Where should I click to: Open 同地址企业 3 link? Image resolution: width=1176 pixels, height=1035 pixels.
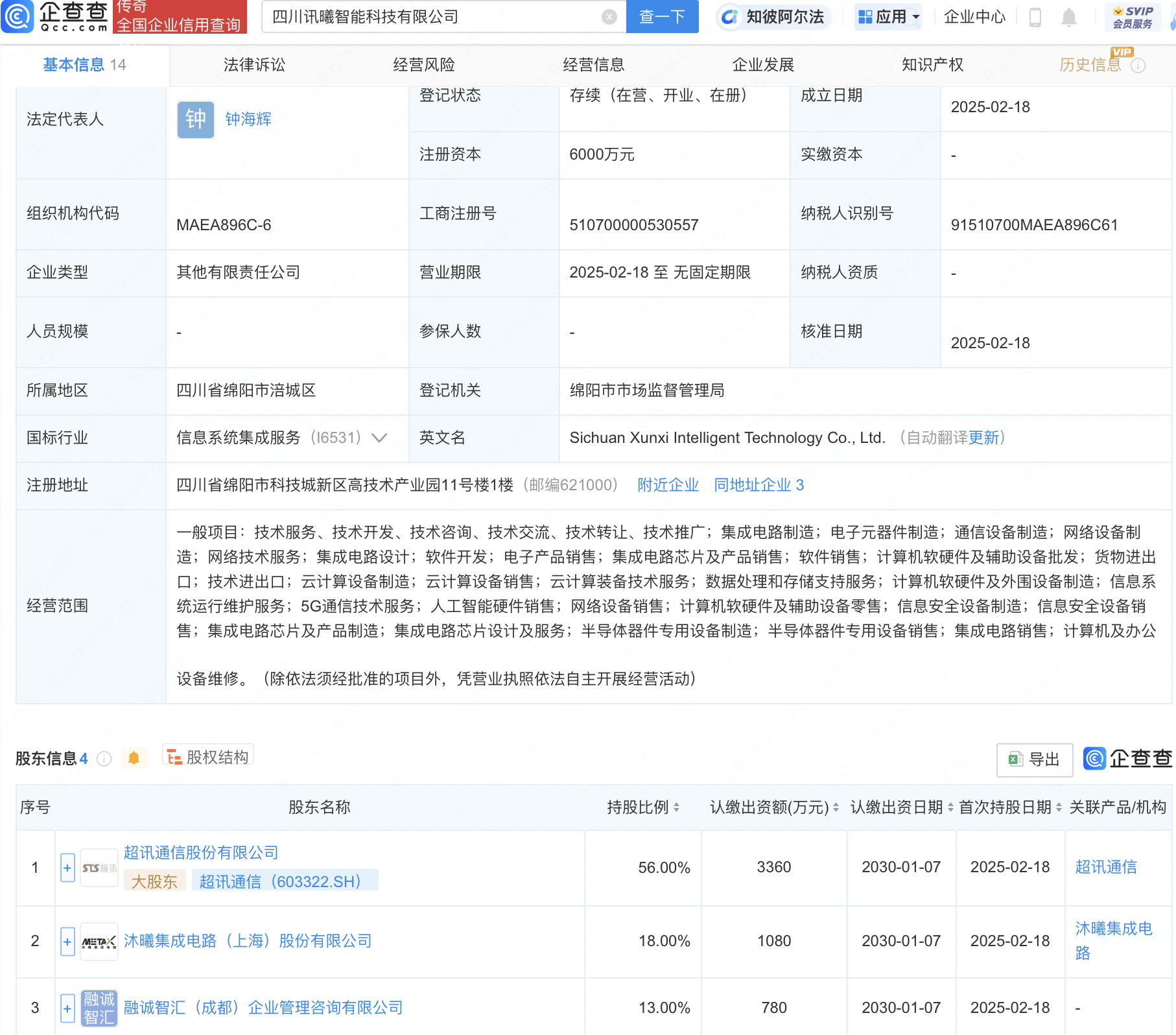759,485
